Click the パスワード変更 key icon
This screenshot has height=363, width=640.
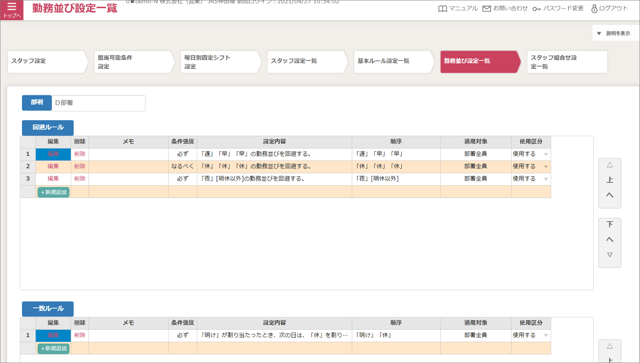pos(536,9)
